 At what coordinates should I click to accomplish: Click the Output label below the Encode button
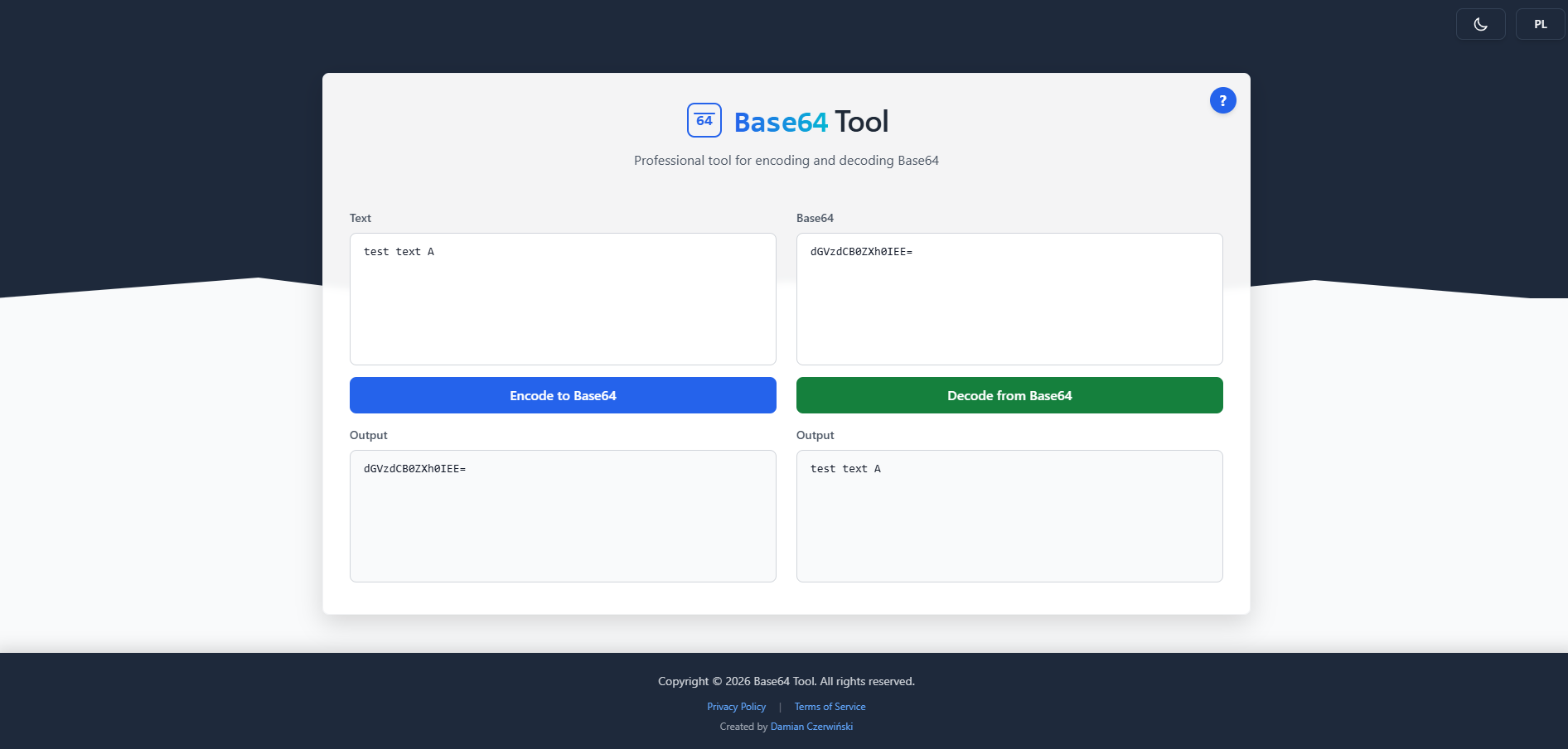point(369,435)
